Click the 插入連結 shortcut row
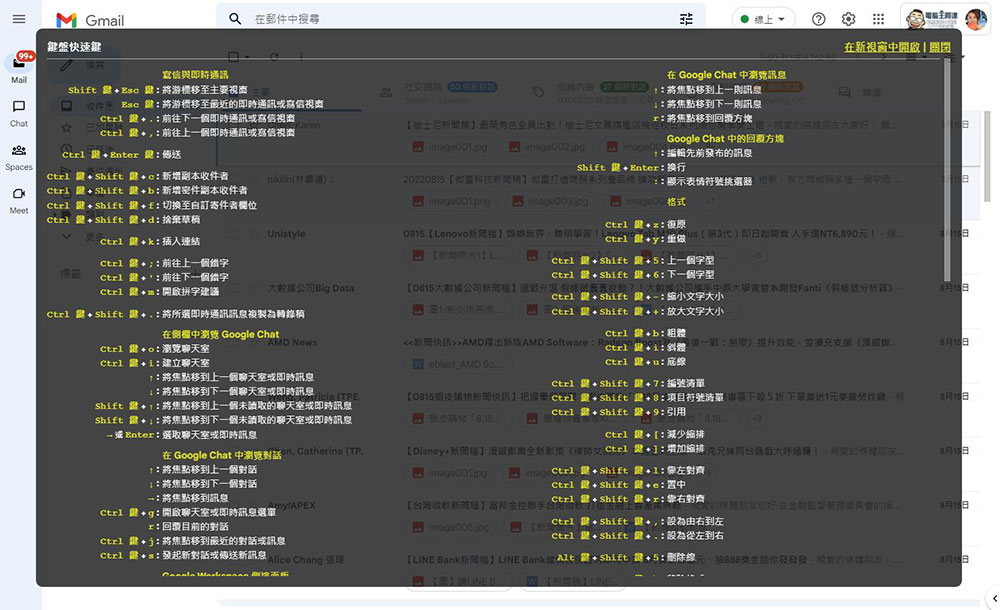The height and width of the screenshot is (610, 1000). (150, 241)
